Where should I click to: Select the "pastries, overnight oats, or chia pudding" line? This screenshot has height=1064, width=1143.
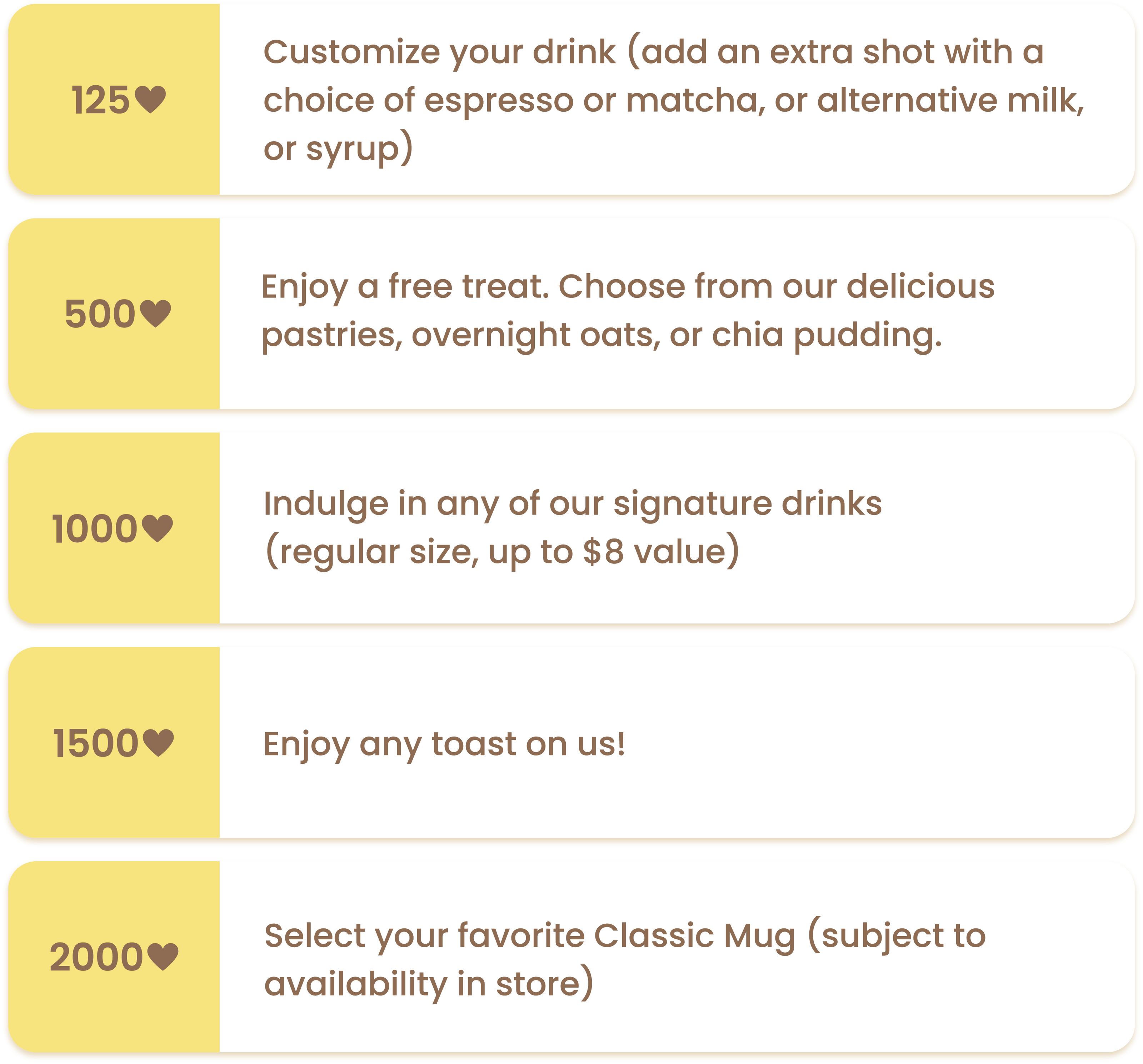point(602,335)
